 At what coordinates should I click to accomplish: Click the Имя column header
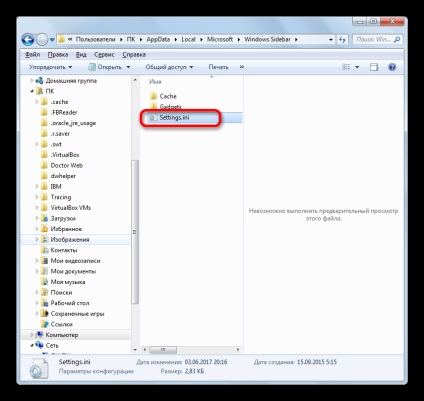point(155,81)
